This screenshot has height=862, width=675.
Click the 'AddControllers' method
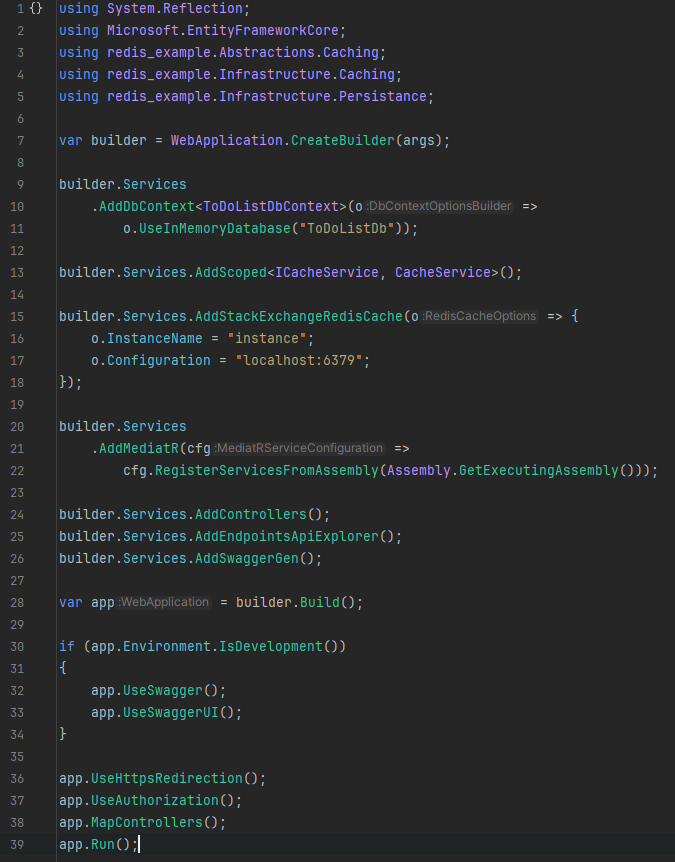click(x=251, y=514)
